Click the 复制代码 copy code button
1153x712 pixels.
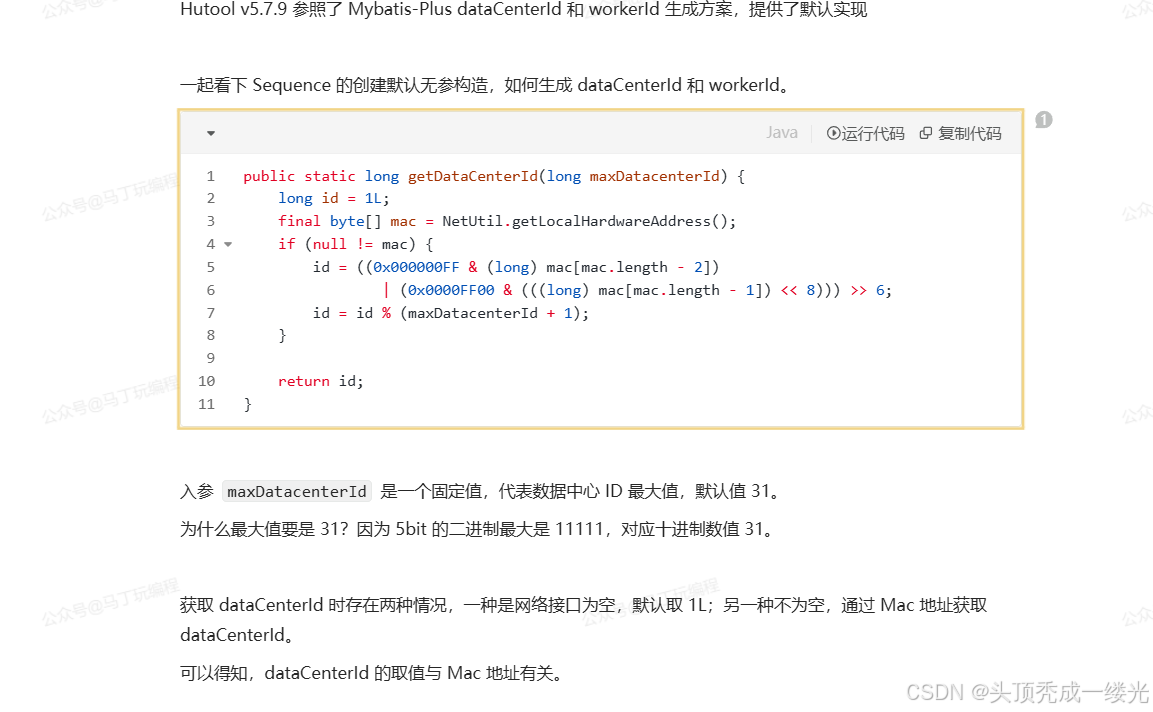(960, 133)
